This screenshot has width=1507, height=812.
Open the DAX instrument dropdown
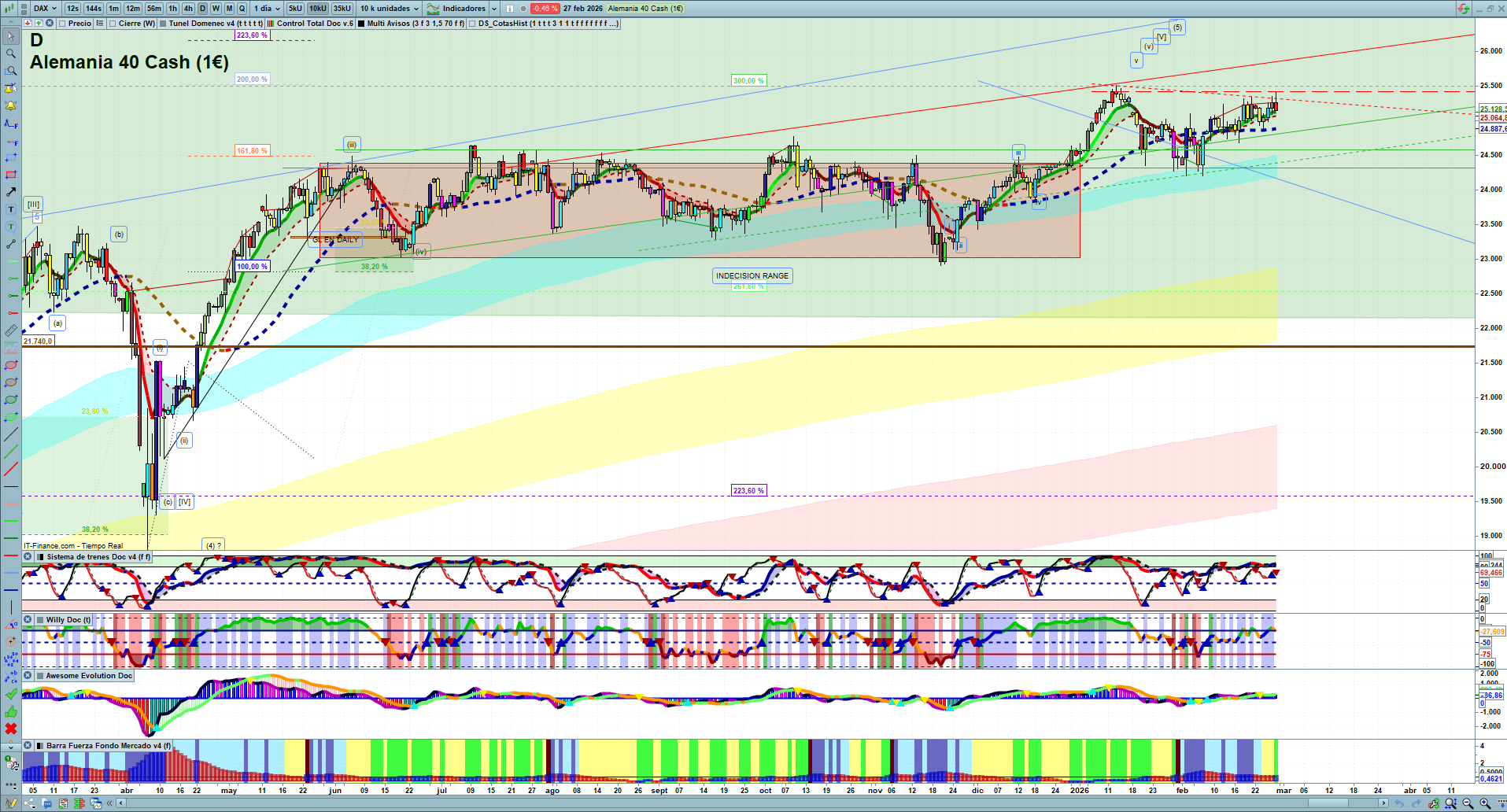(x=45, y=9)
